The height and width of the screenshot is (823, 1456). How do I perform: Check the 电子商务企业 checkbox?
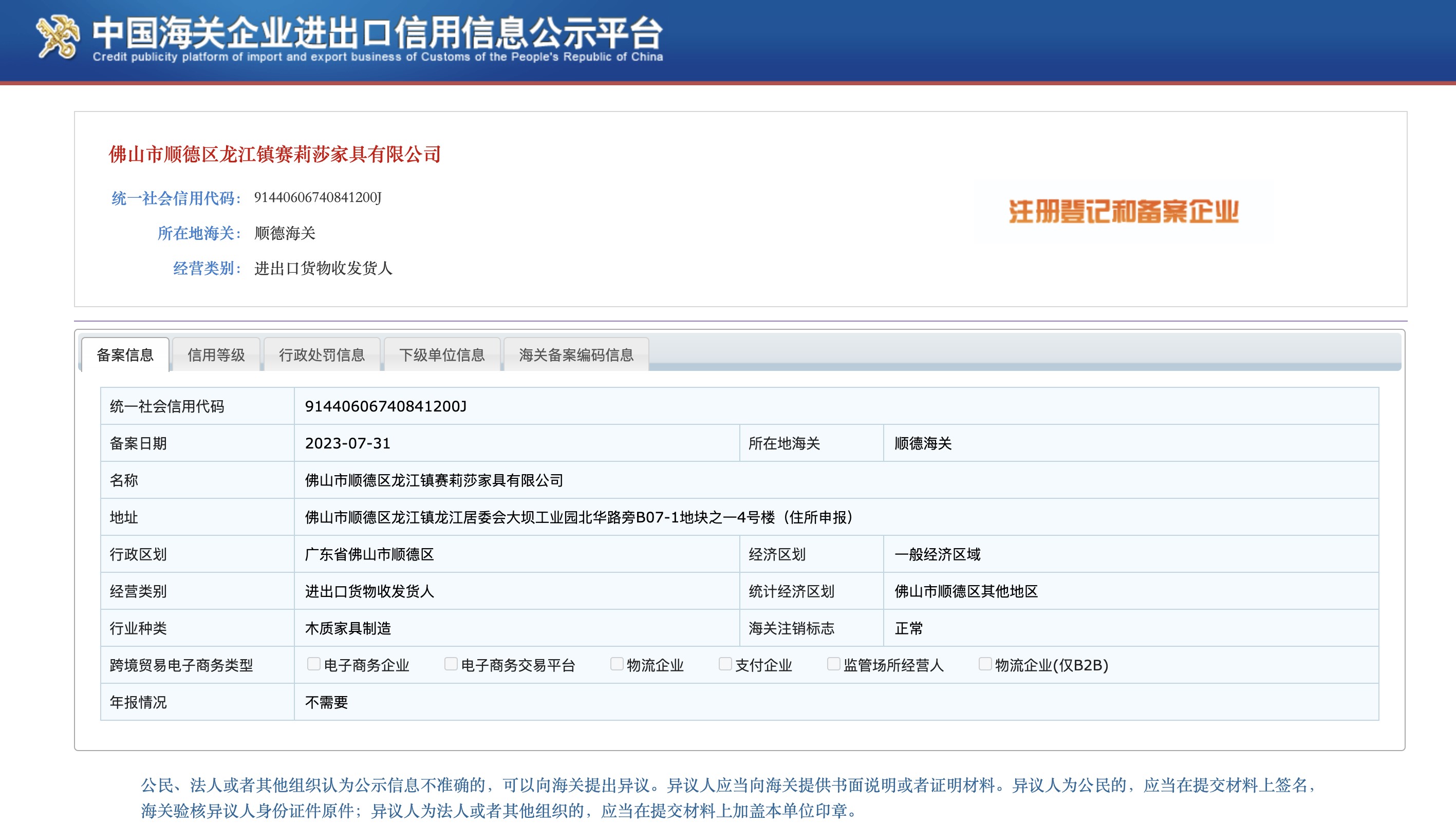tap(313, 664)
